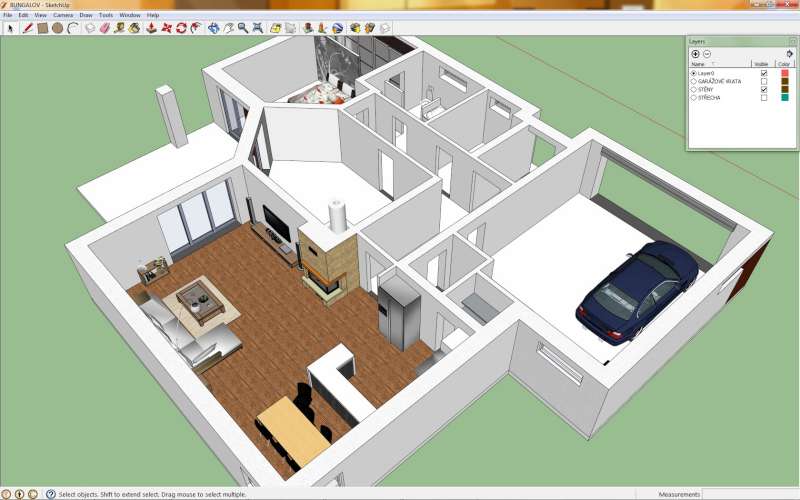
Task: Choose the Circle tool
Action: coord(58,28)
